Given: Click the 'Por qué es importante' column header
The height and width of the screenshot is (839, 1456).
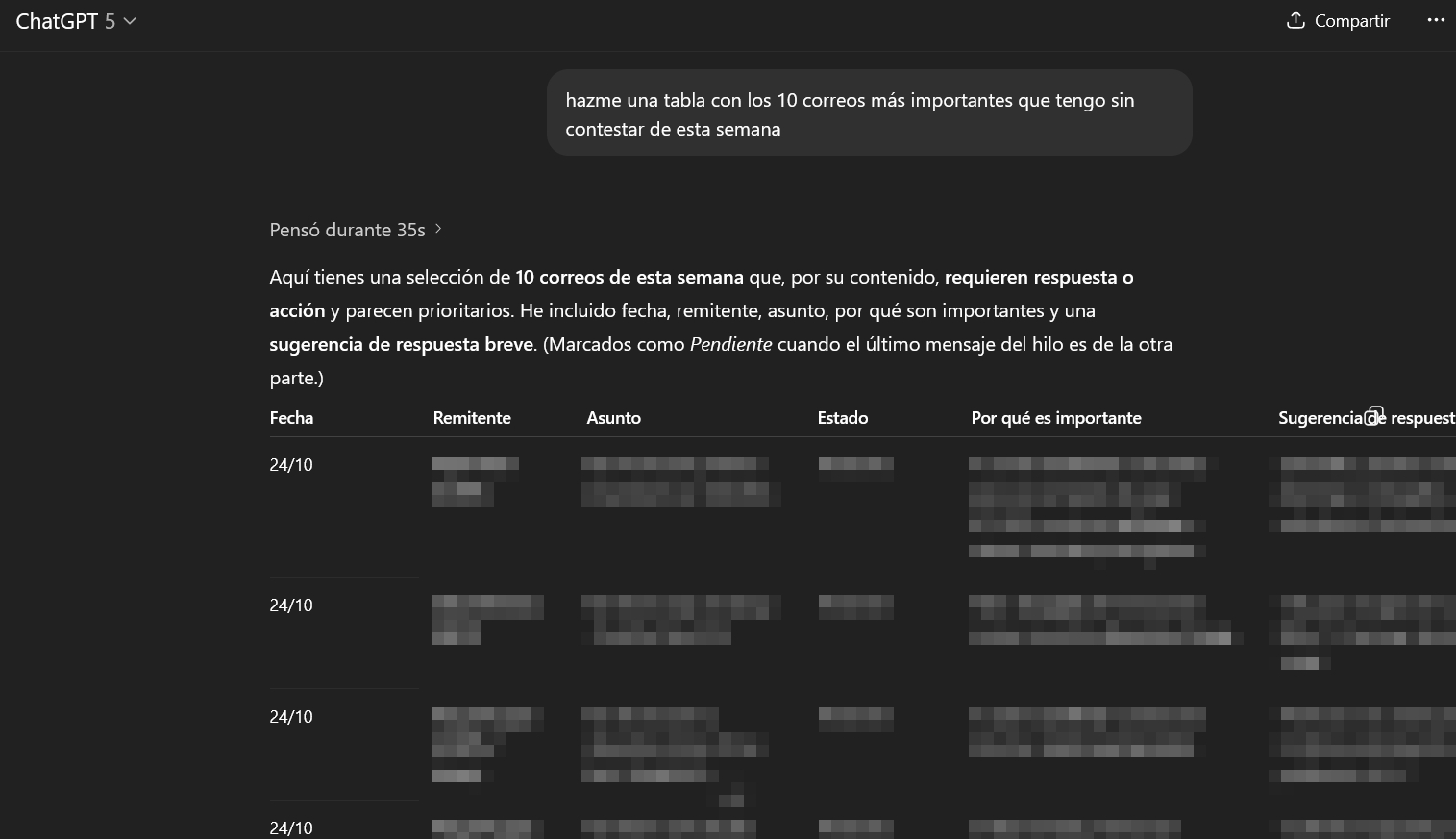Looking at the screenshot, I should 1055,418.
